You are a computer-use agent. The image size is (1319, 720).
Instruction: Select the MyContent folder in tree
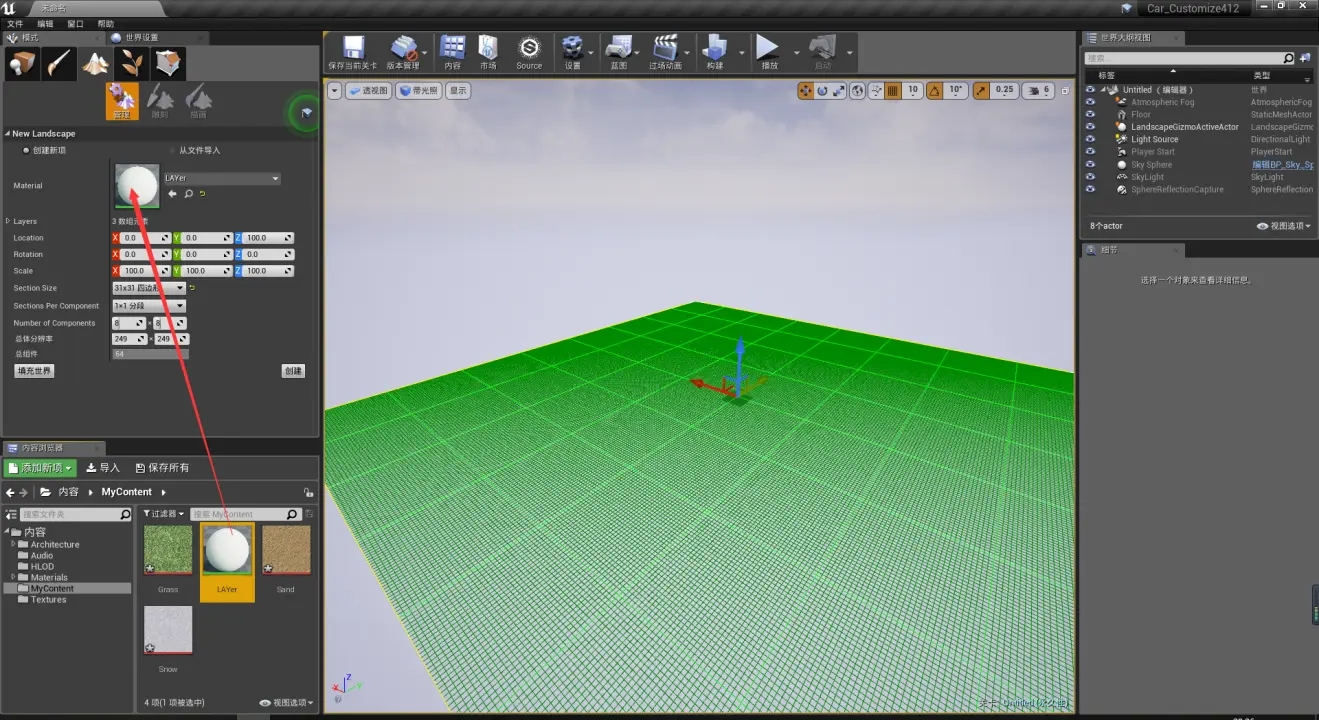pos(52,588)
